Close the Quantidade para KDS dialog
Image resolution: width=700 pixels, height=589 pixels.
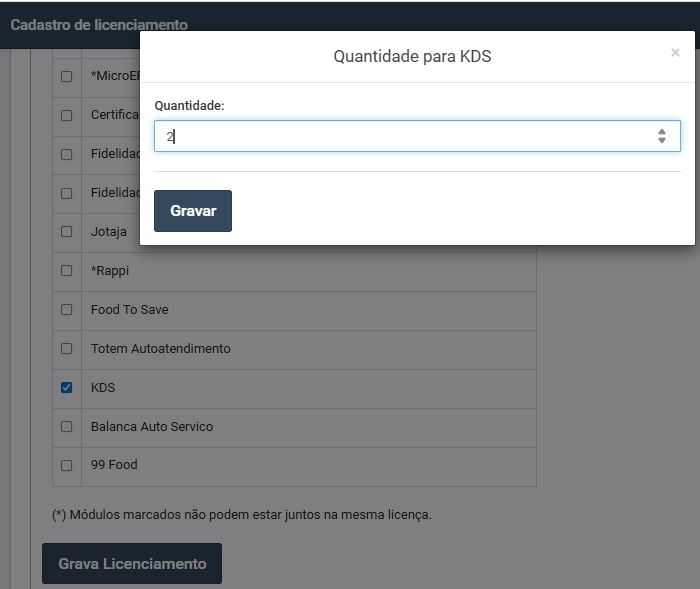pyautogui.click(x=675, y=53)
